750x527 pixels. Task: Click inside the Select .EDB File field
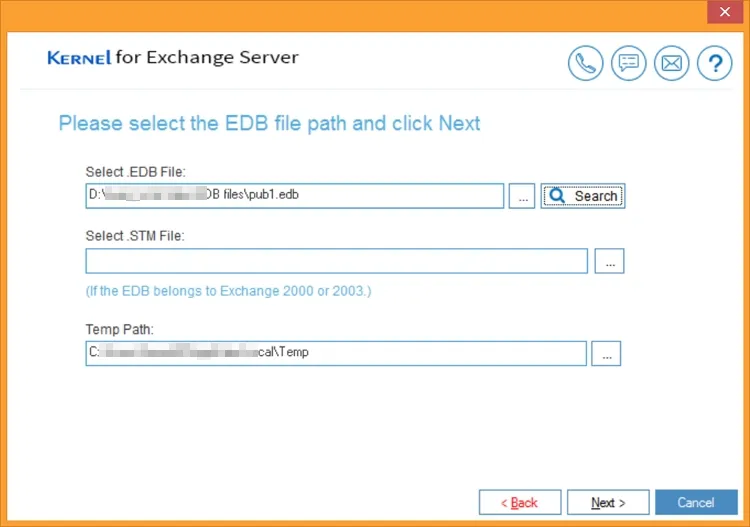tap(295, 196)
